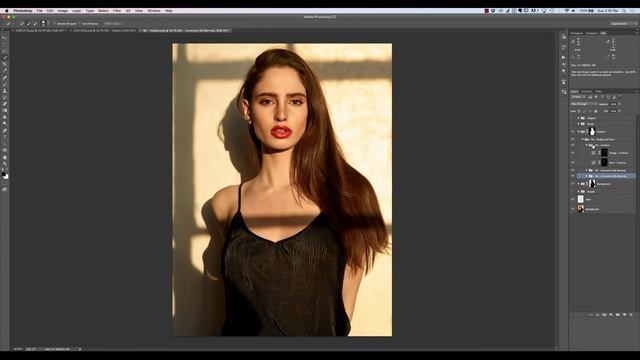Viewport: 640px width, 360px height.
Task: Open the Layer menu
Action: (76, 11)
